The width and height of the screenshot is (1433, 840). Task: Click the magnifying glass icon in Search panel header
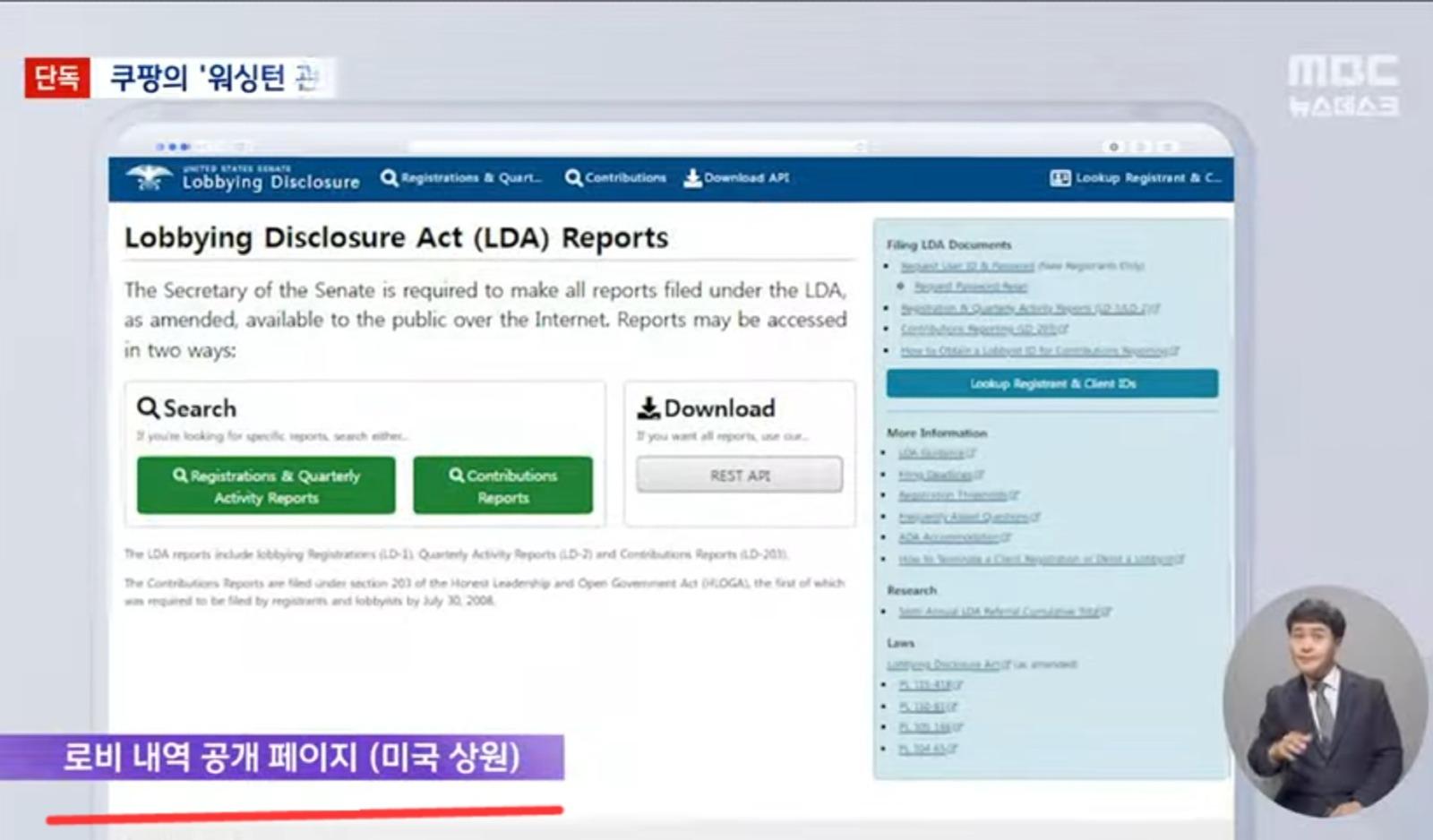pos(149,407)
